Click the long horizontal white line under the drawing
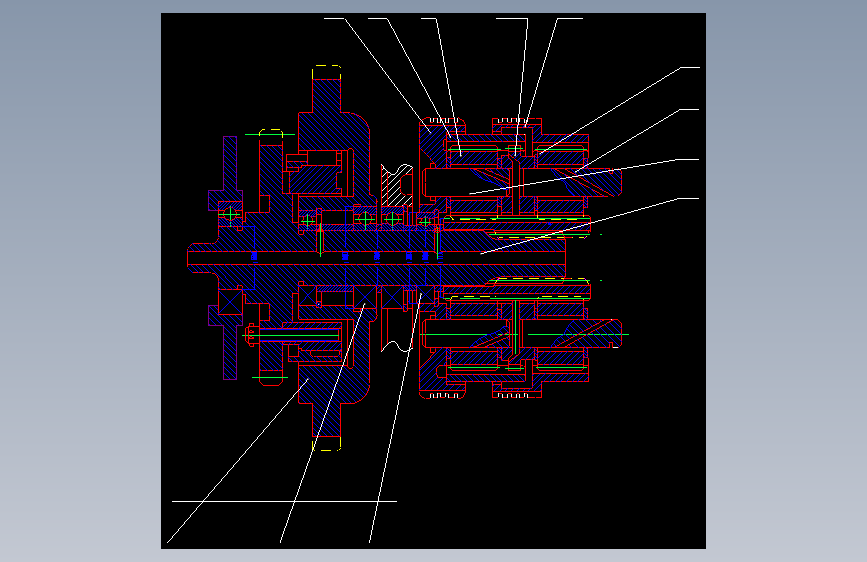This screenshot has height=562, width=867. 284,501
